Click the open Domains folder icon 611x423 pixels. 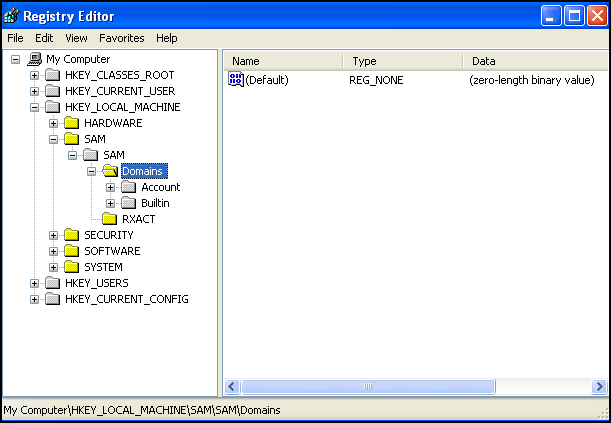pyautogui.click(x=110, y=171)
